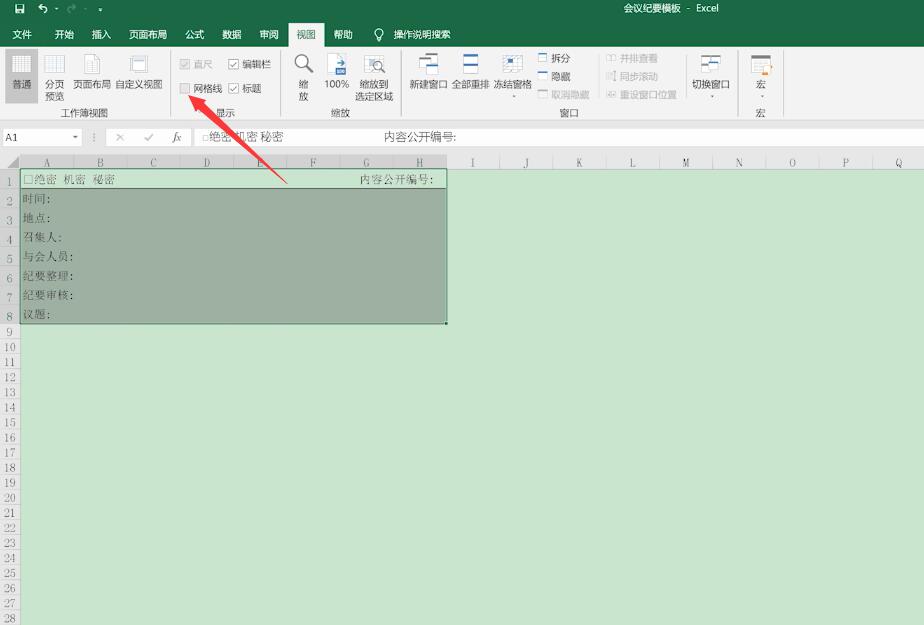
Task: Uncheck the 编辑栏 formula bar checkbox
Action: click(233, 64)
